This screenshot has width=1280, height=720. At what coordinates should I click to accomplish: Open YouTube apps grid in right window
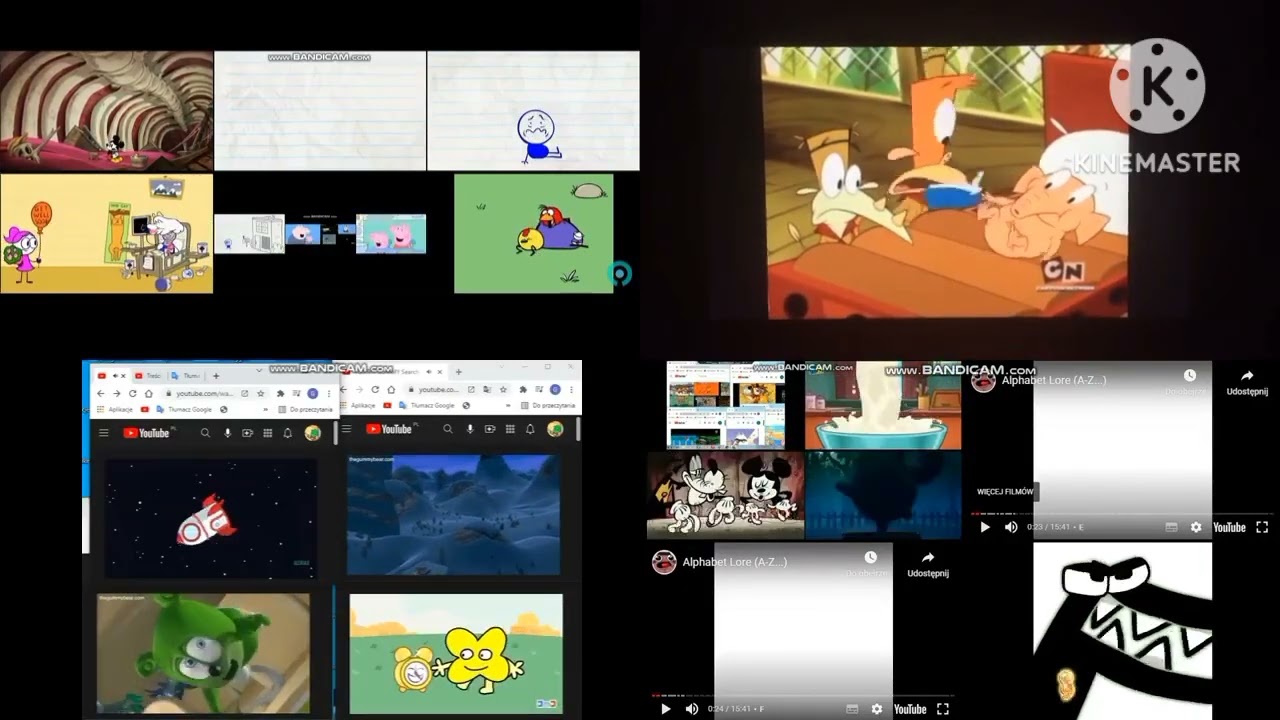point(509,429)
